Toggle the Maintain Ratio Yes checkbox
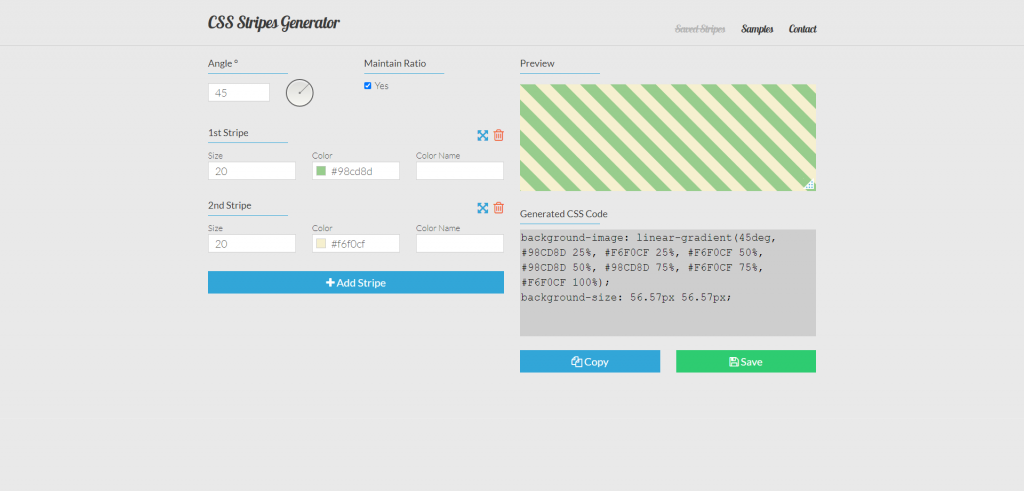The width and height of the screenshot is (1024, 491). click(368, 86)
